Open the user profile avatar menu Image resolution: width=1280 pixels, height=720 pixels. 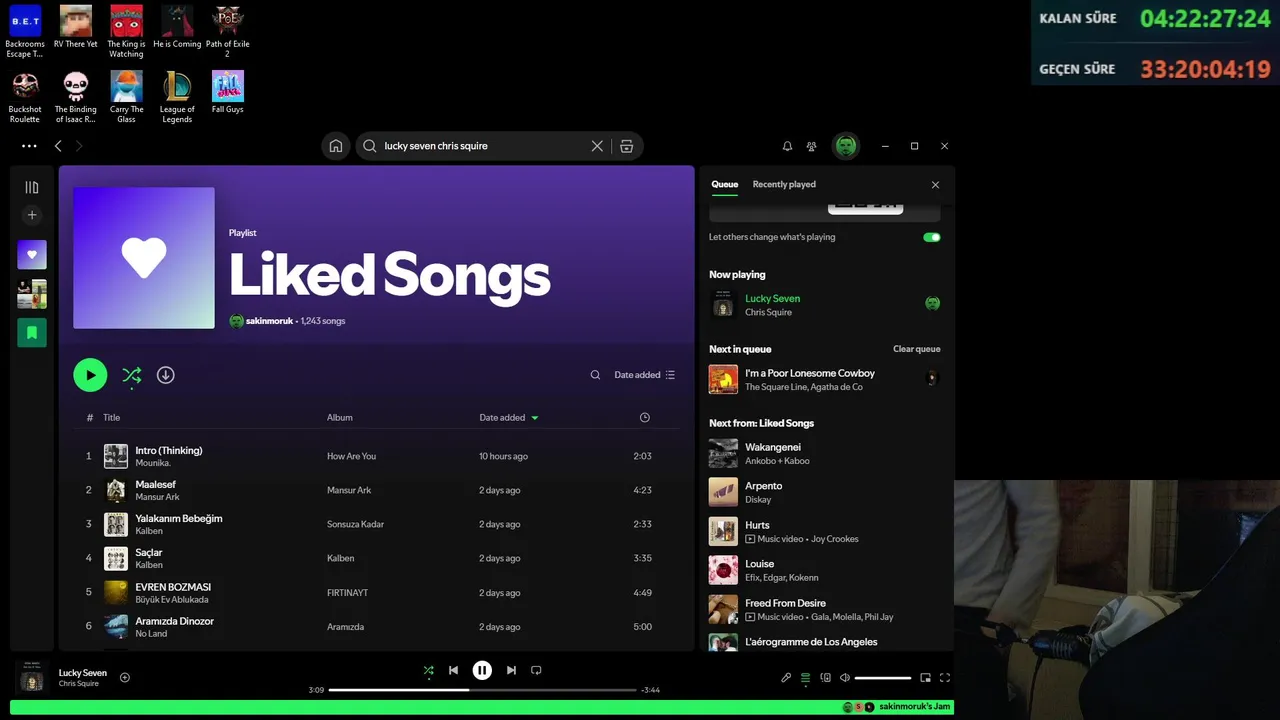[x=846, y=146]
